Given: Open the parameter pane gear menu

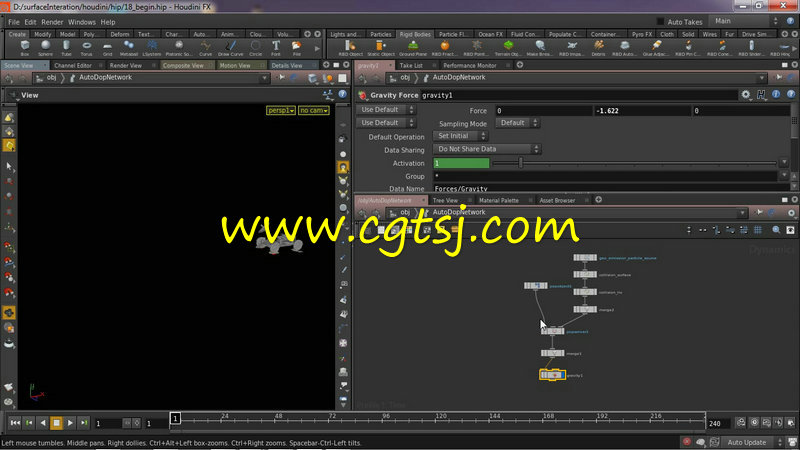Looking at the screenshot, I should click(746, 95).
